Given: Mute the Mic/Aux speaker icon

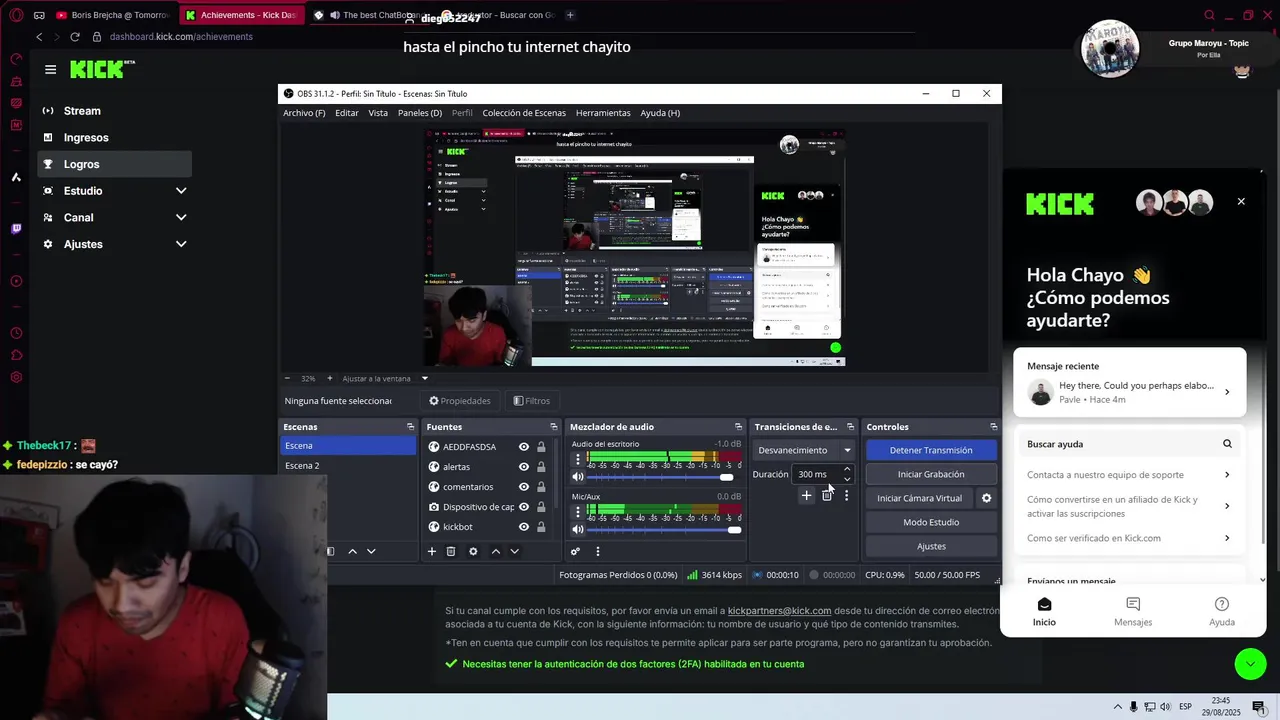Looking at the screenshot, I should (x=577, y=529).
